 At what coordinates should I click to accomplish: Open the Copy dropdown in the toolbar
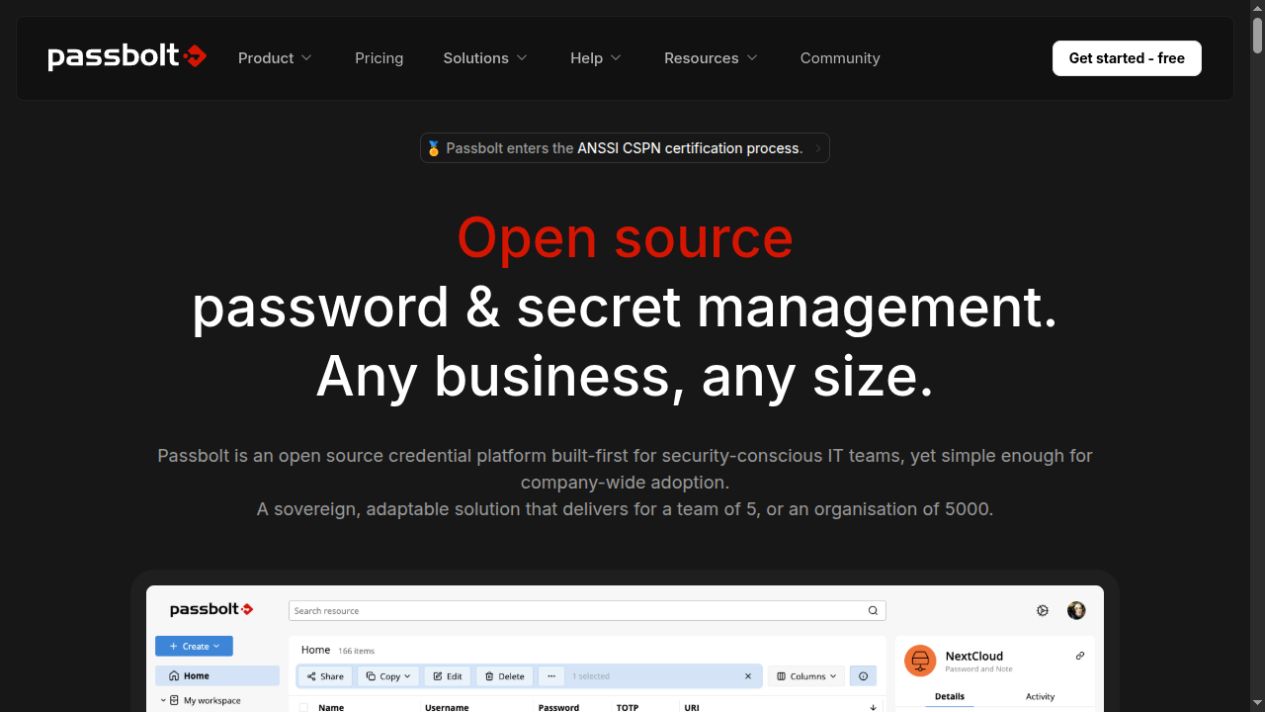pyautogui.click(x=388, y=676)
